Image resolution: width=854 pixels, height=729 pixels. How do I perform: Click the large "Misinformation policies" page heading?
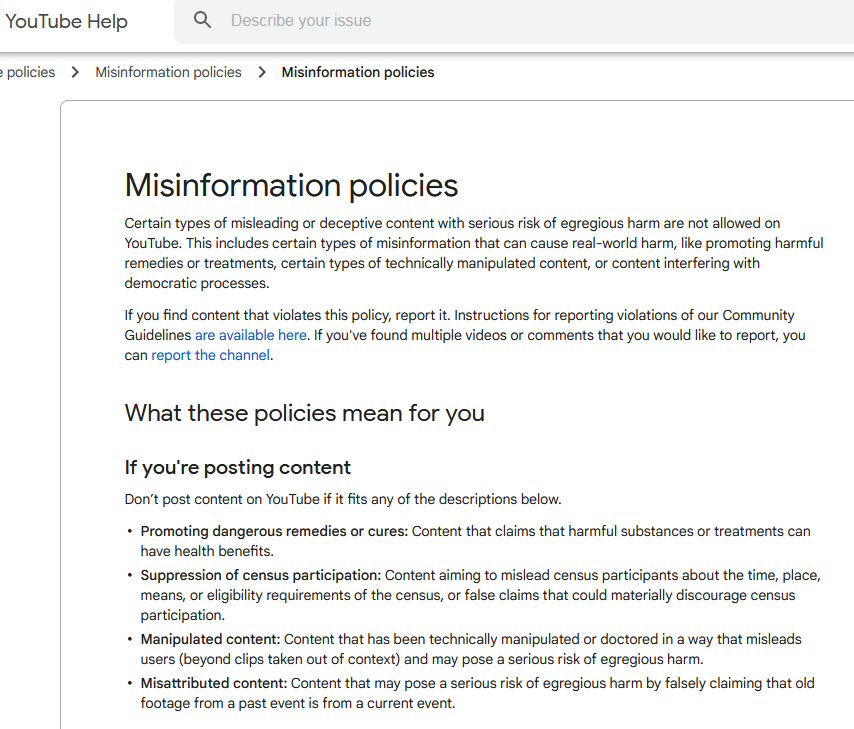point(291,185)
